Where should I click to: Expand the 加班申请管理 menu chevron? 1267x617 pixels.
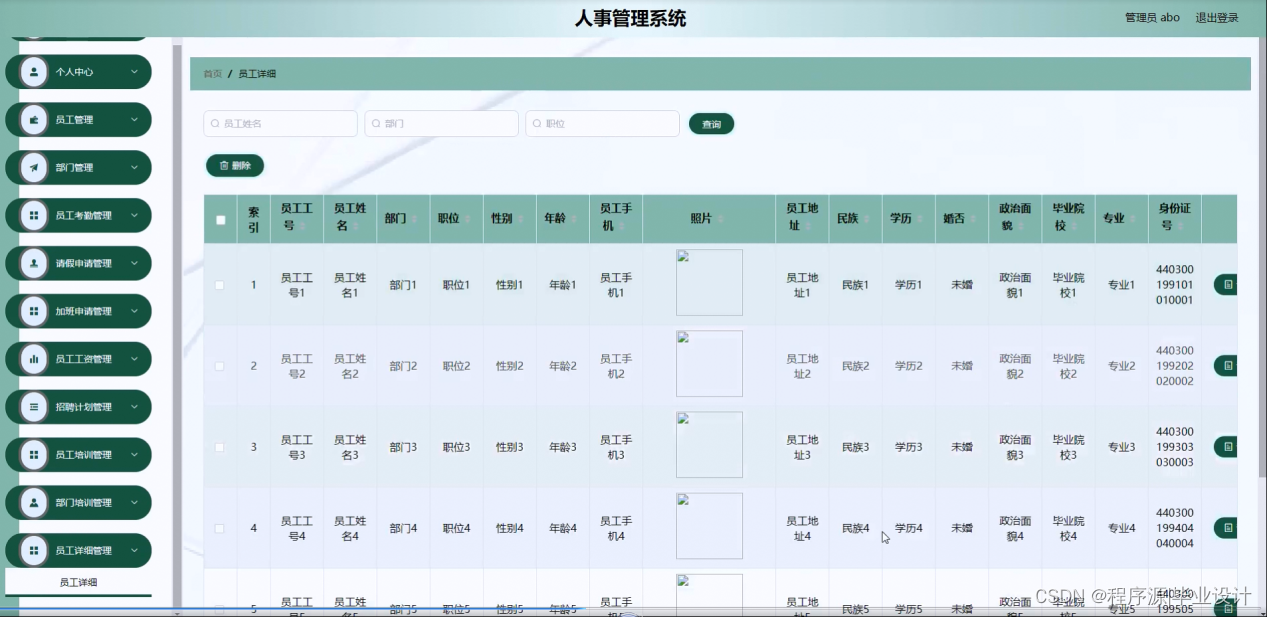134,311
